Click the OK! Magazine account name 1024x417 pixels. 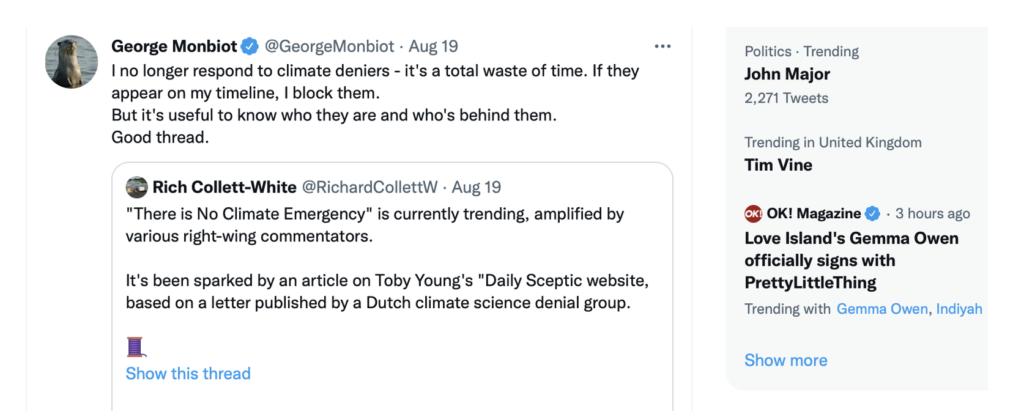tap(814, 213)
